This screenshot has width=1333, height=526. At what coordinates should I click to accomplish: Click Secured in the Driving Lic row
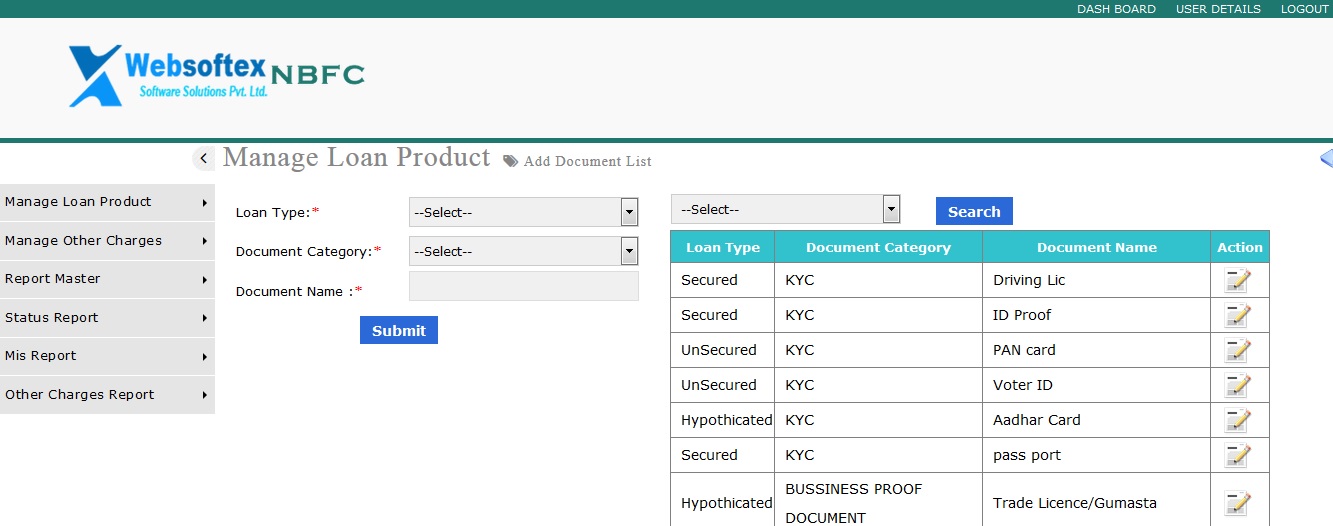tap(709, 280)
